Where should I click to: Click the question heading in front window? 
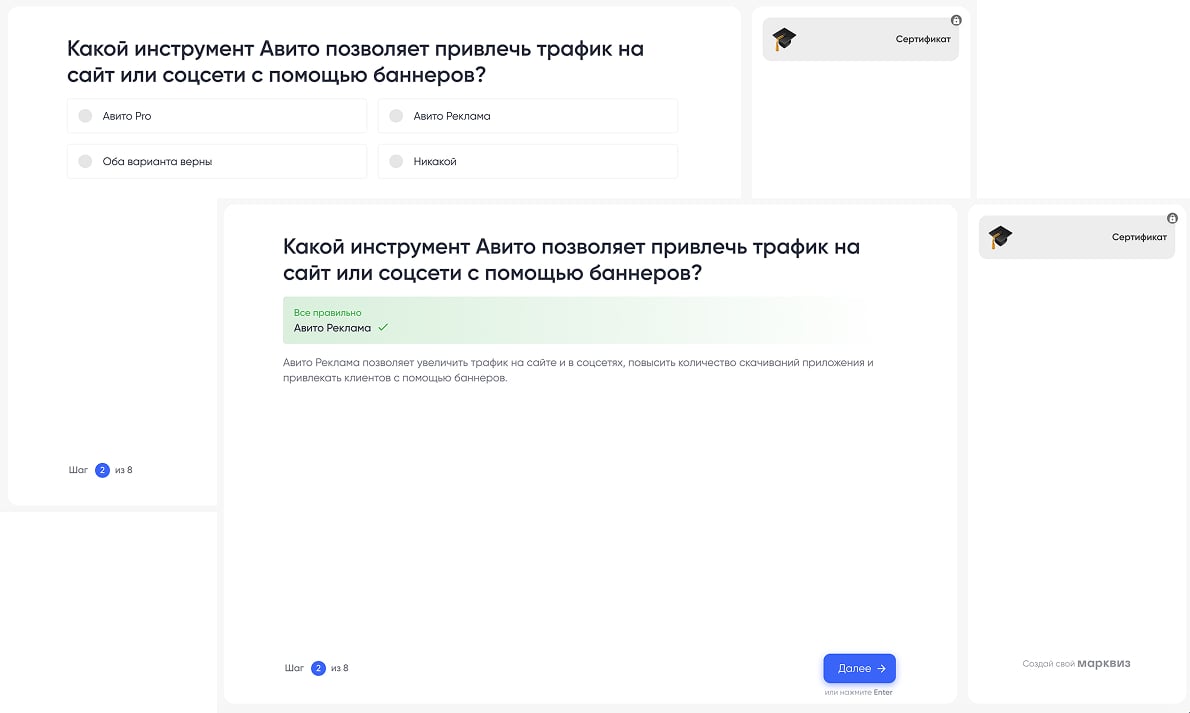571,259
